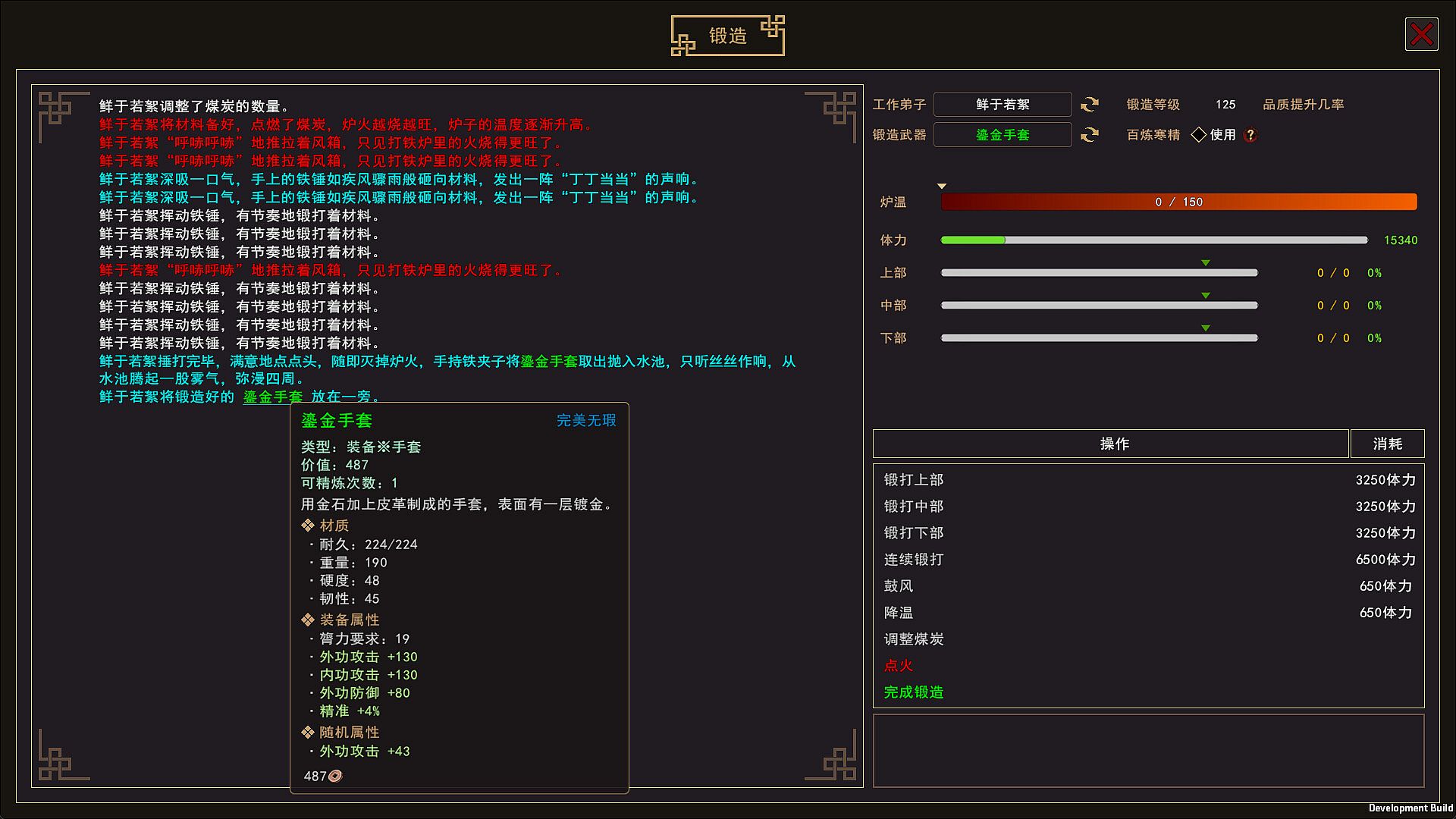The height and width of the screenshot is (819, 1456).
Task: Click the green triangle marker above 上部 bar
Action: click(1206, 263)
